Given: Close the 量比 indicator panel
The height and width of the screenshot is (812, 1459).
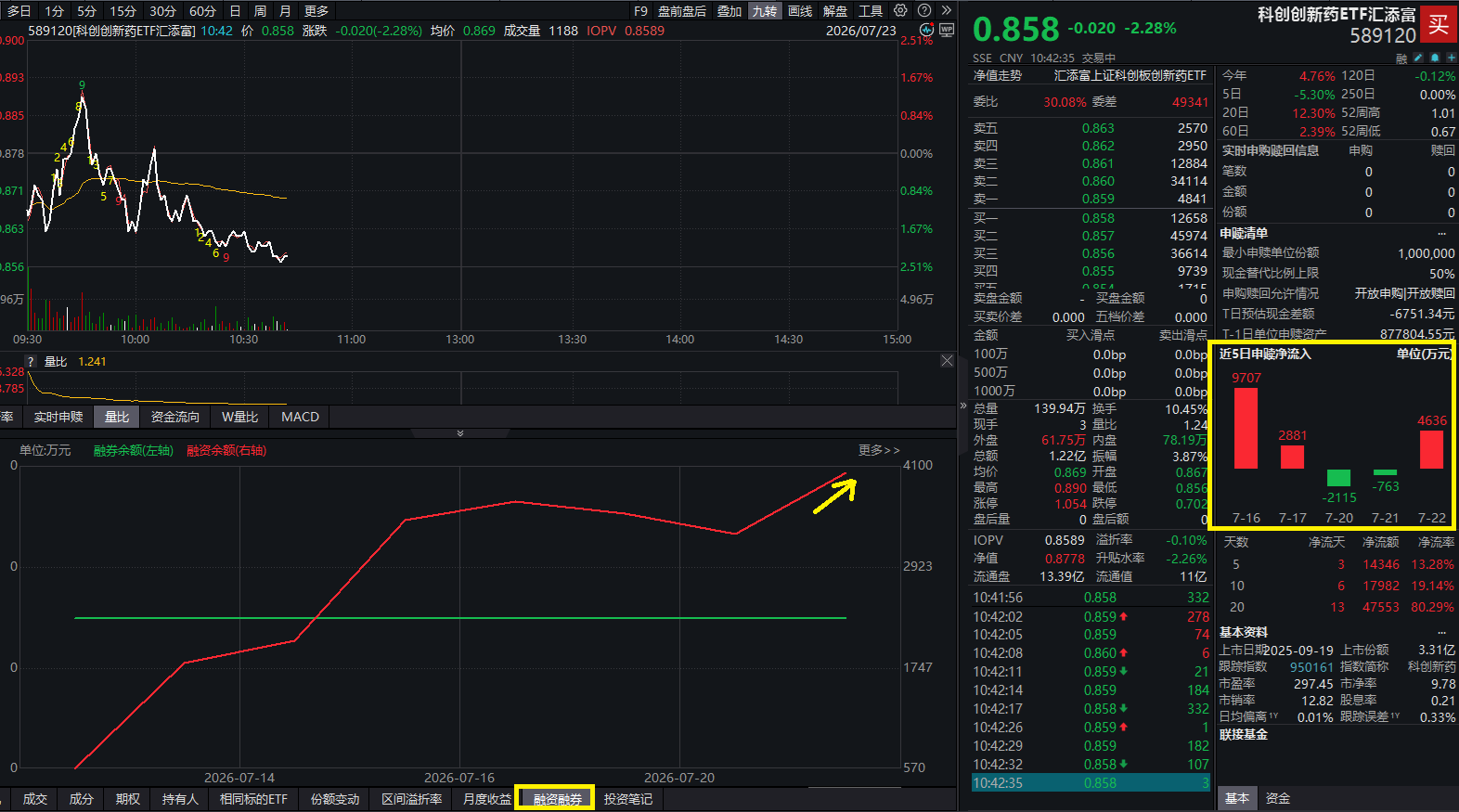Looking at the screenshot, I should [x=947, y=361].
